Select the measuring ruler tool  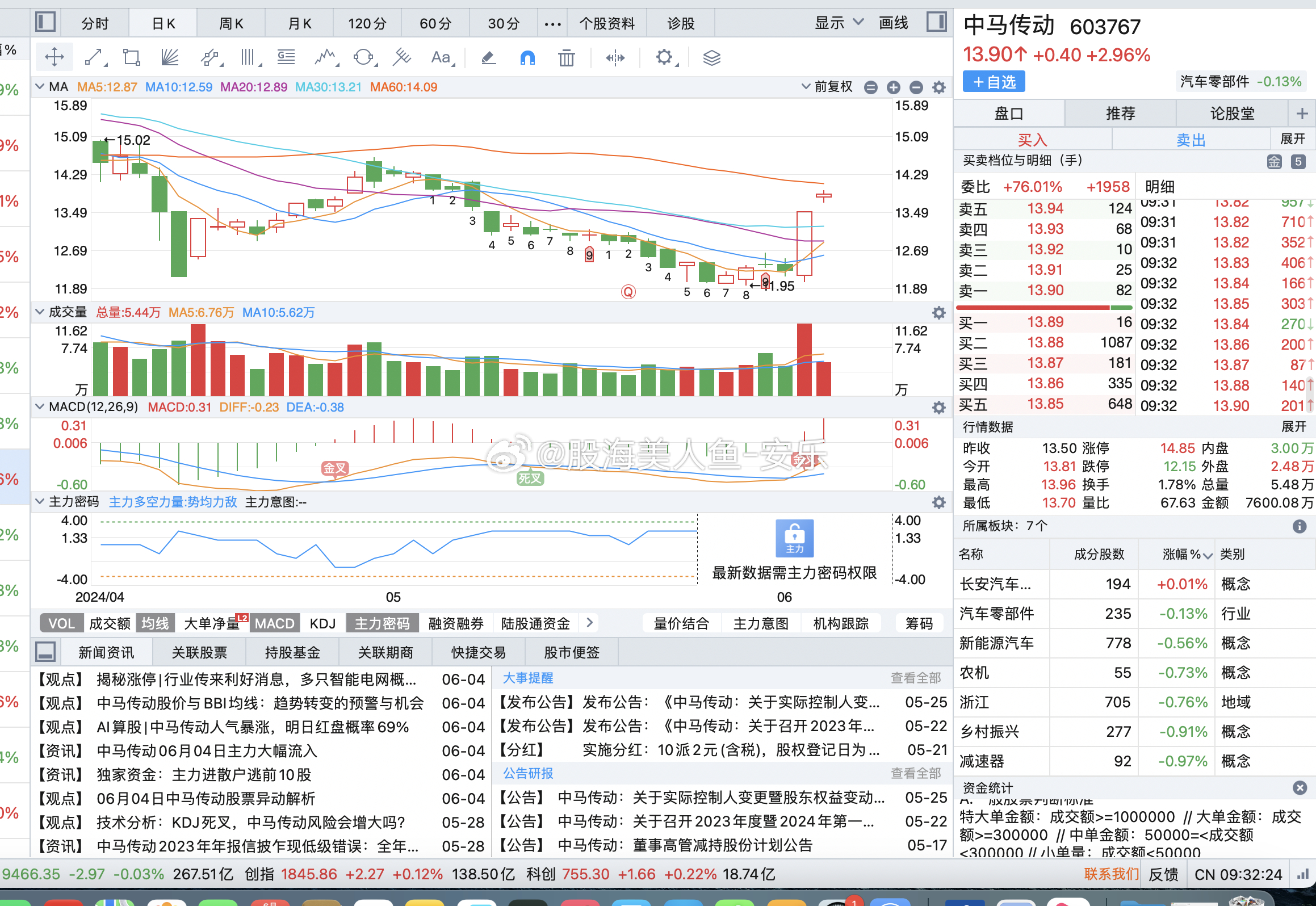coord(402,57)
